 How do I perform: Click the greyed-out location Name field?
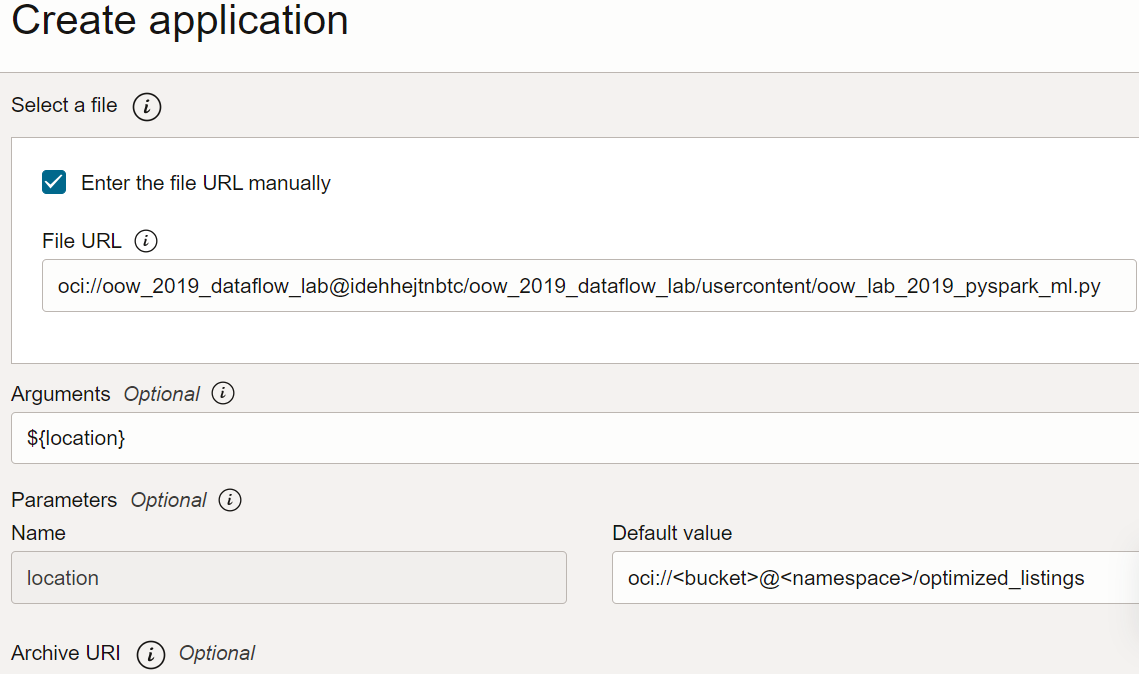pos(288,578)
